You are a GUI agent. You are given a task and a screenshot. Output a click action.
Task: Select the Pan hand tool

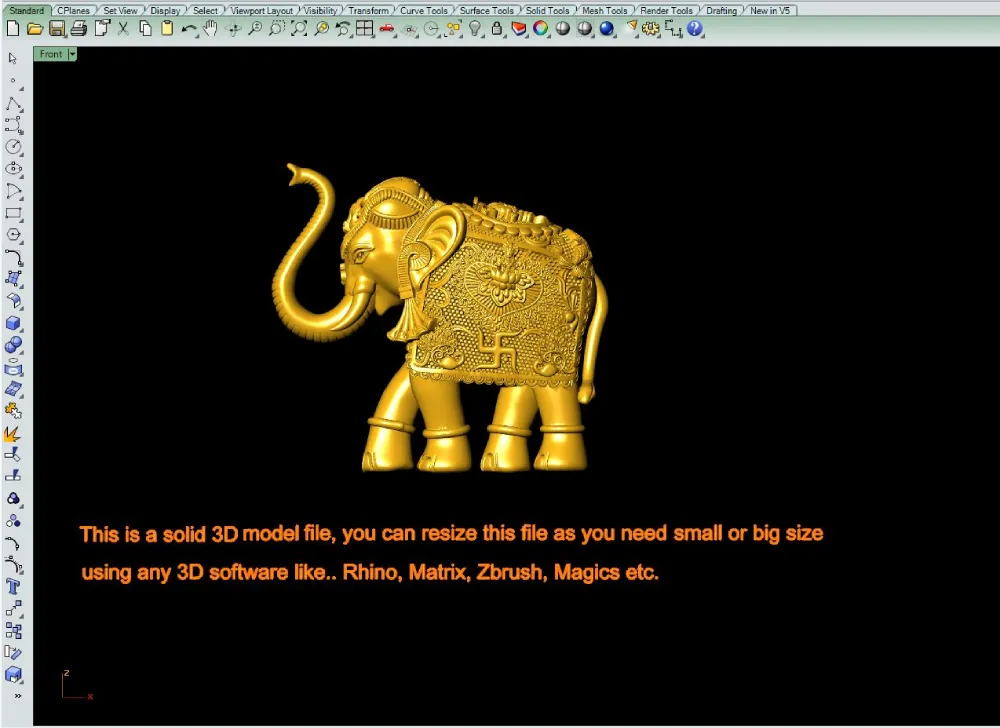[x=211, y=29]
